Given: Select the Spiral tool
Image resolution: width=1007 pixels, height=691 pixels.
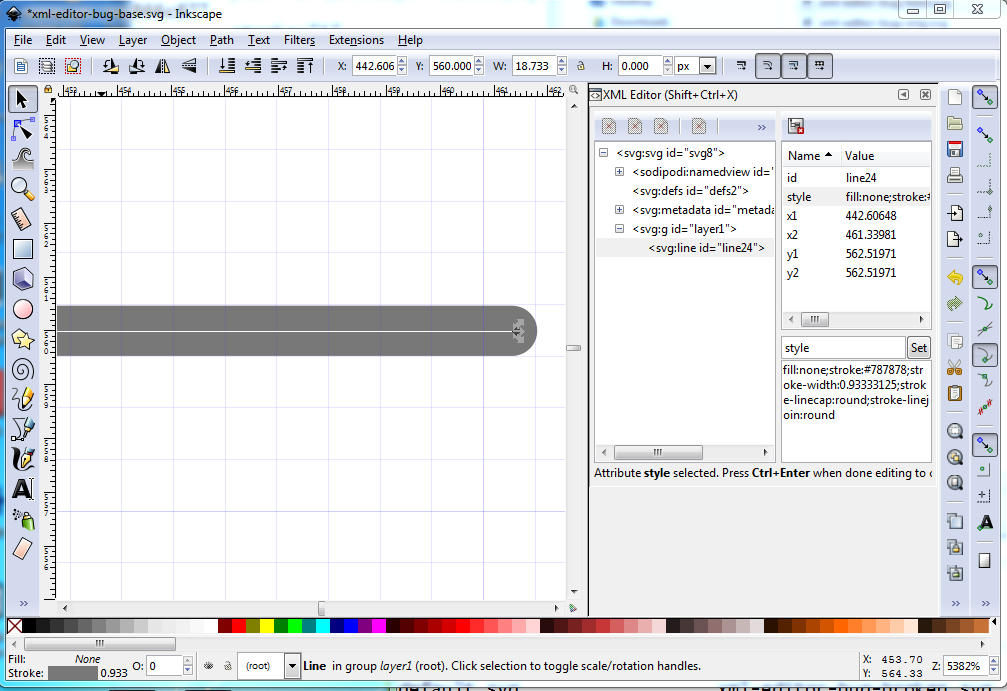Looking at the screenshot, I should 22,369.
